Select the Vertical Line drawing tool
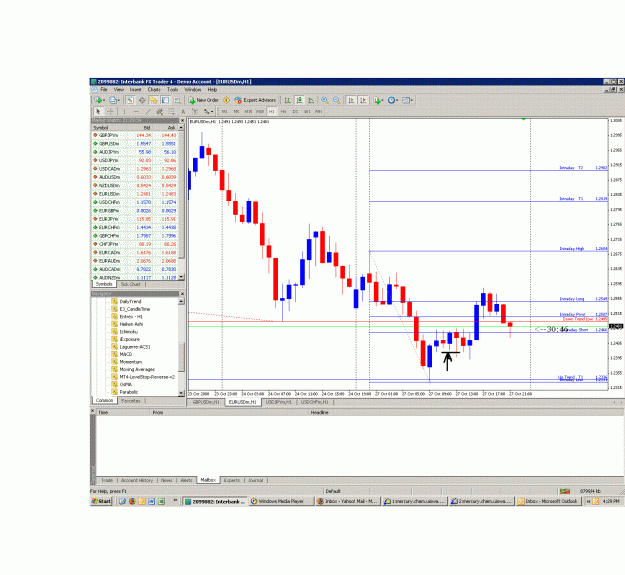This screenshot has height=575, width=625. pyautogui.click(x=124, y=112)
